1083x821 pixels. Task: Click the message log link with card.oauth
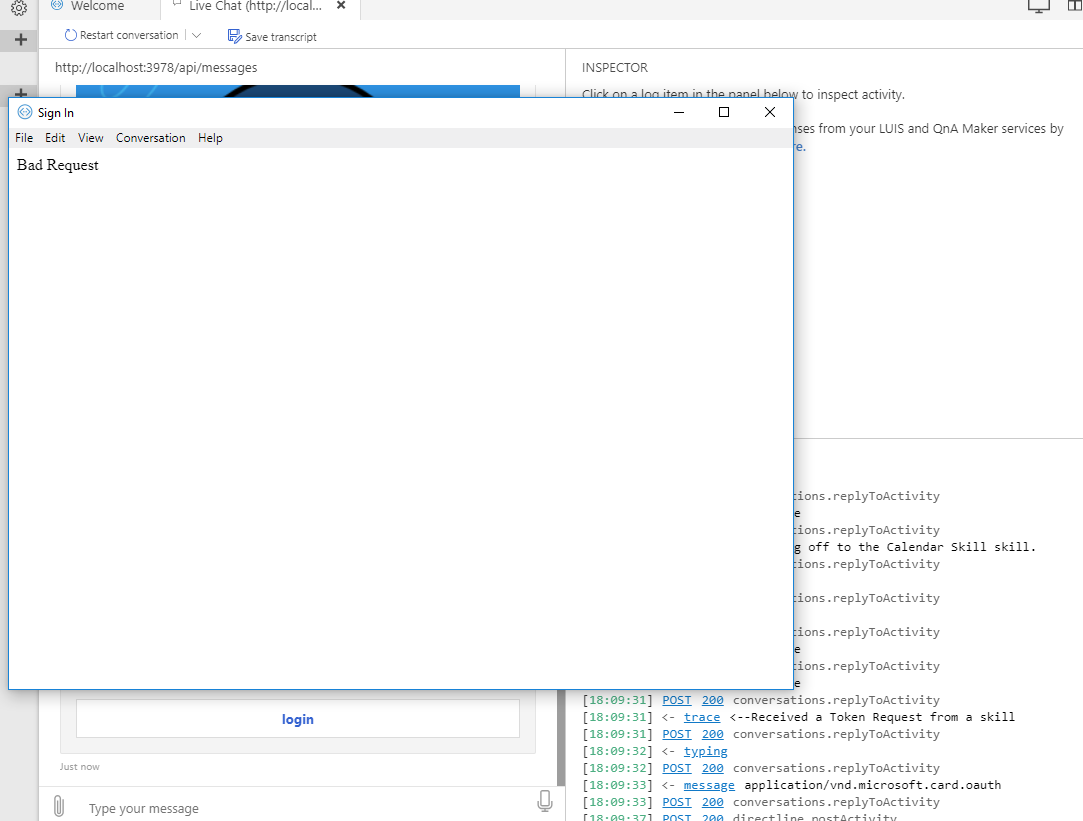(709, 785)
